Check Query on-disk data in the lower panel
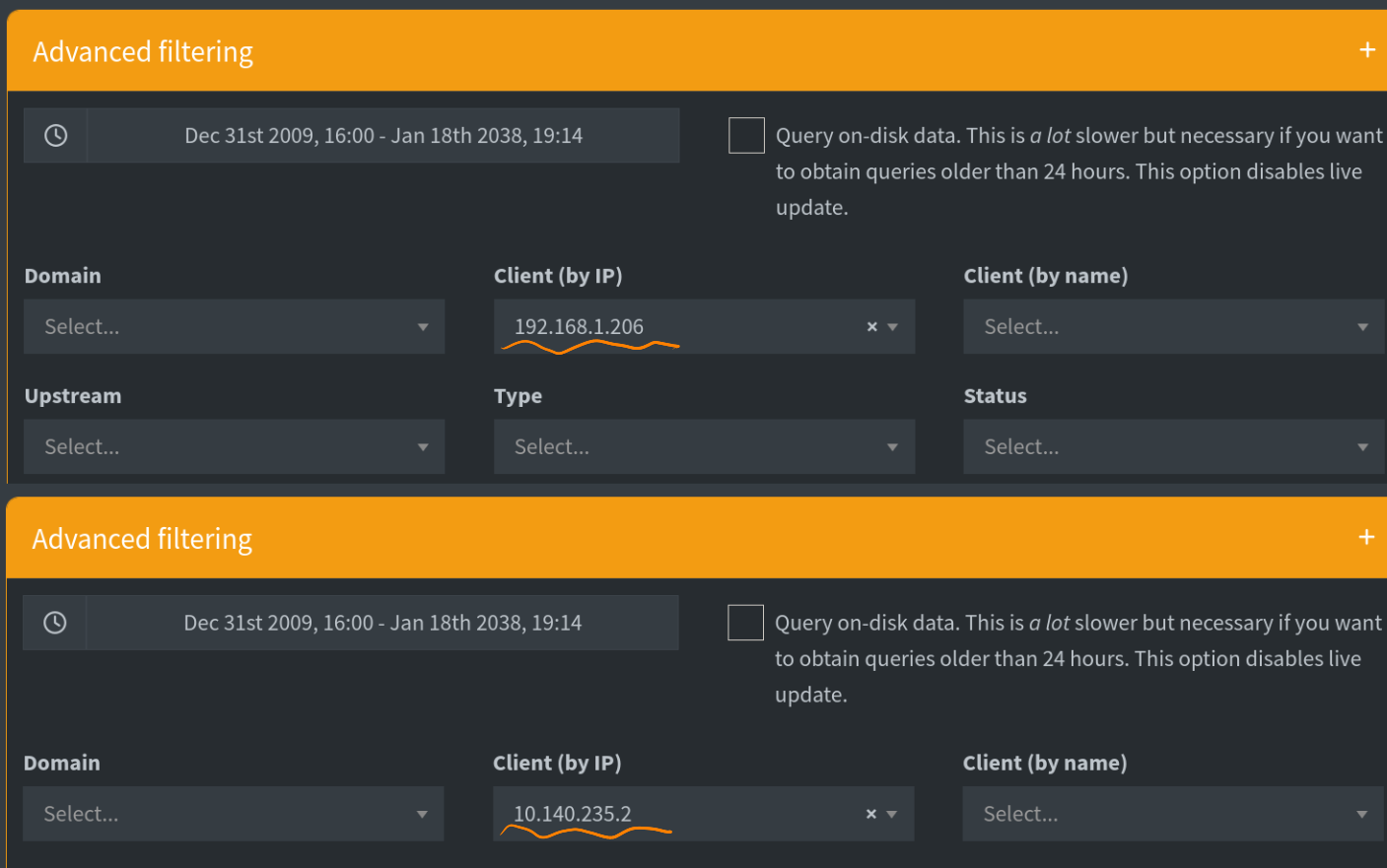Image resolution: width=1387 pixels, height=868 pixels. [745, 622]
